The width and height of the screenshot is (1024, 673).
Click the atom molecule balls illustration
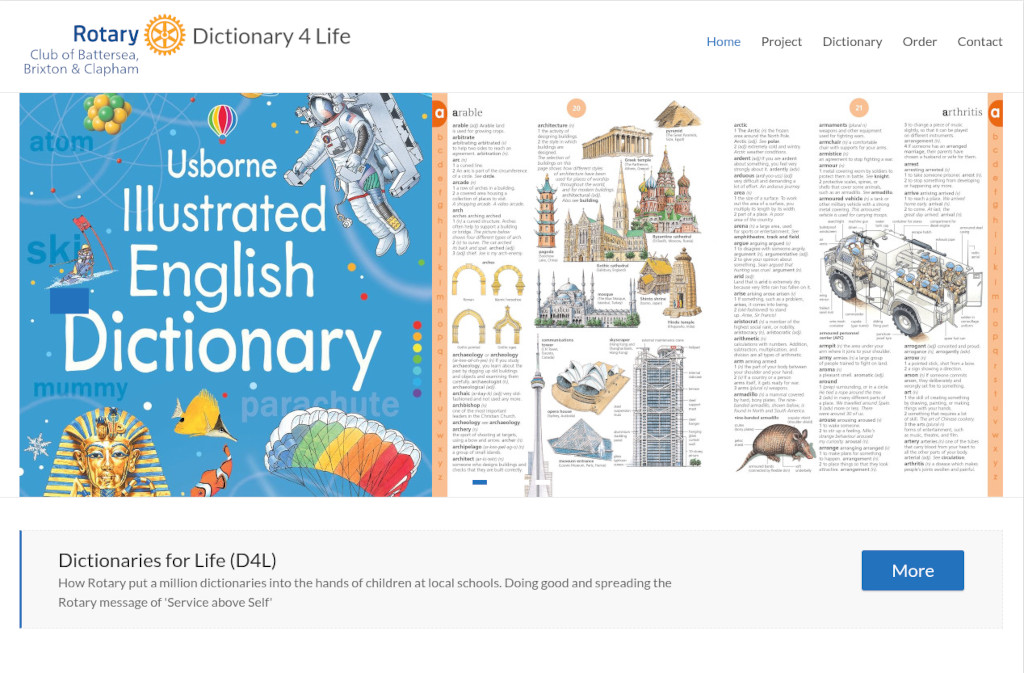(105, 112)
